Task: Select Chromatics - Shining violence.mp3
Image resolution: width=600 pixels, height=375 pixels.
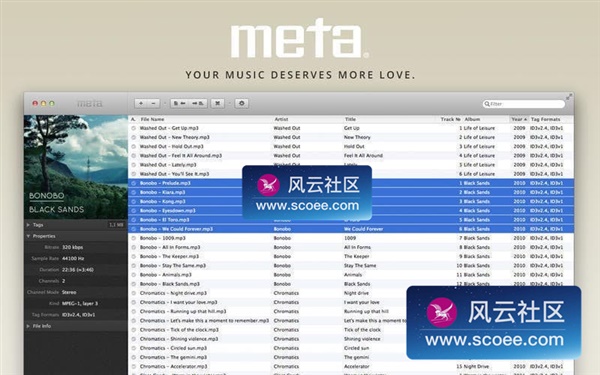Action: (x=179, y=339)
